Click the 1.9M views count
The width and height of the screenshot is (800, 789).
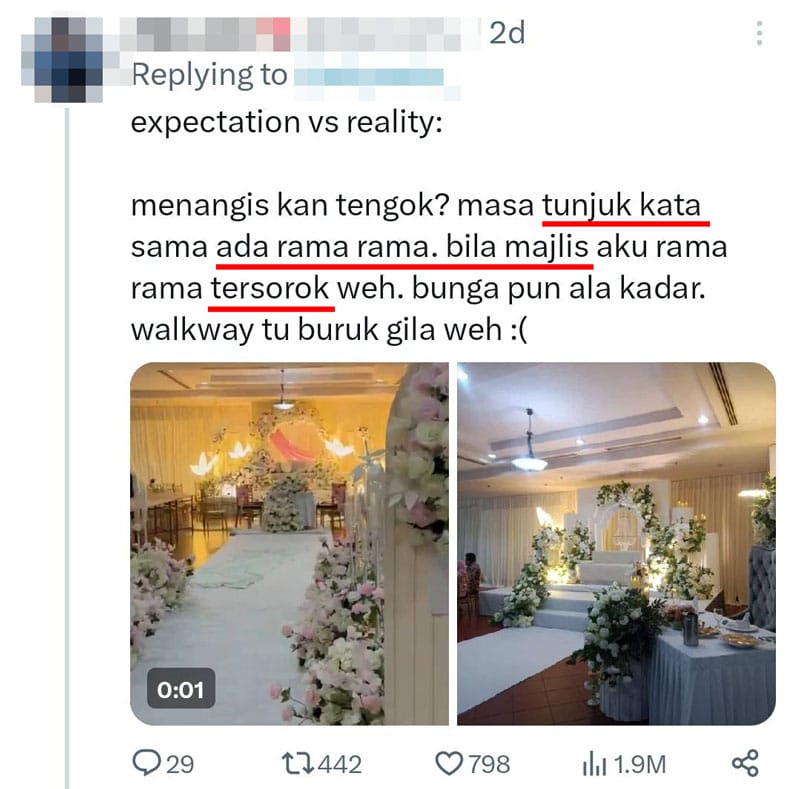639,765
